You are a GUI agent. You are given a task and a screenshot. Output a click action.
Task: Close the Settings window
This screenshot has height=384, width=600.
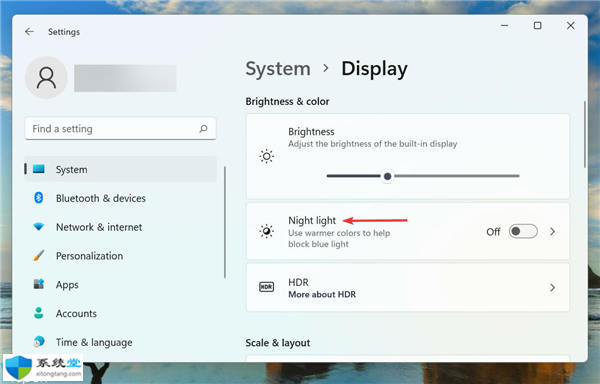click(571, 26)
